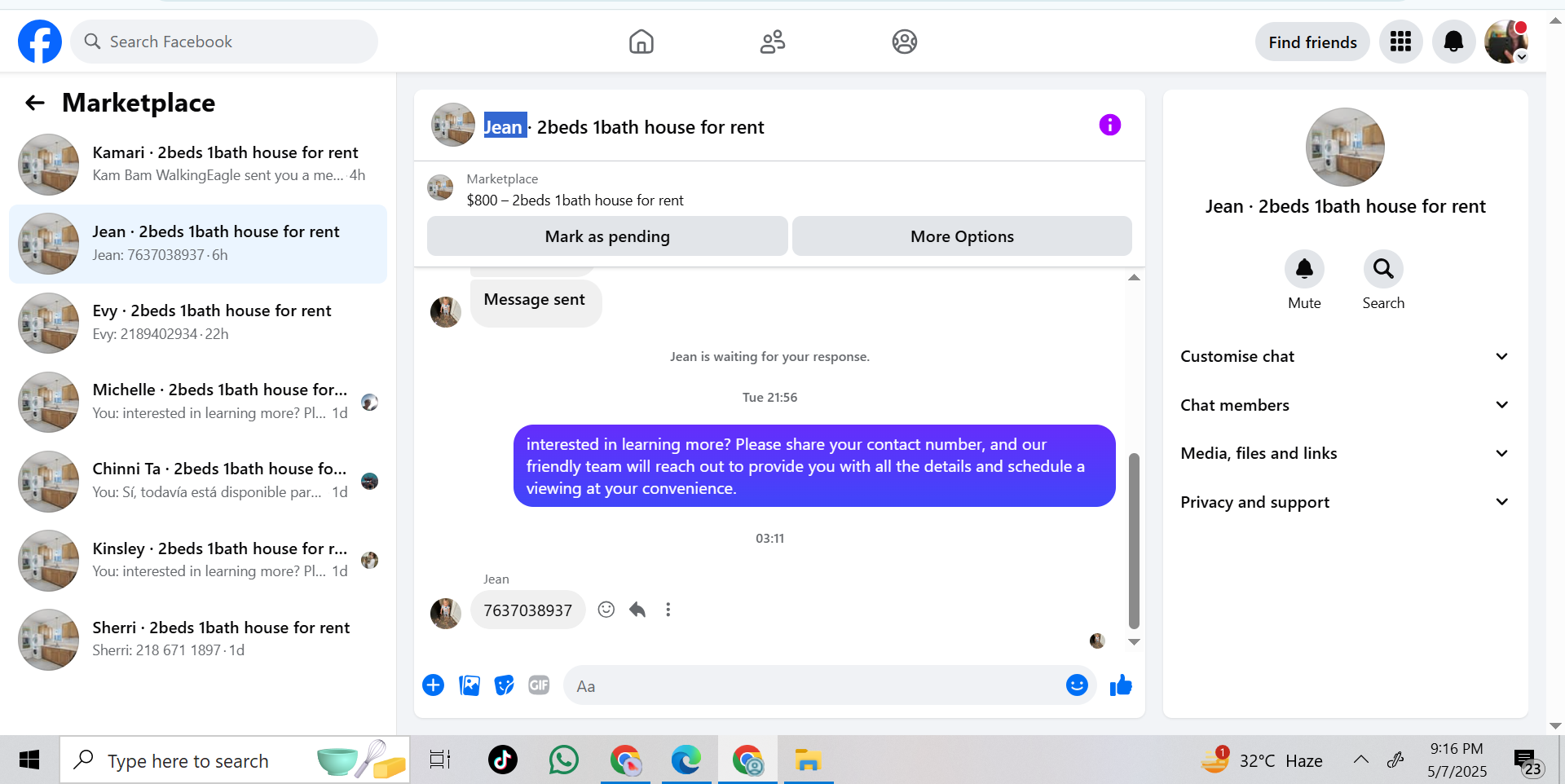Viewport: 1565px width, 784px height.
Task: Go to the Facebook Home tab
Action: (641, 42)
